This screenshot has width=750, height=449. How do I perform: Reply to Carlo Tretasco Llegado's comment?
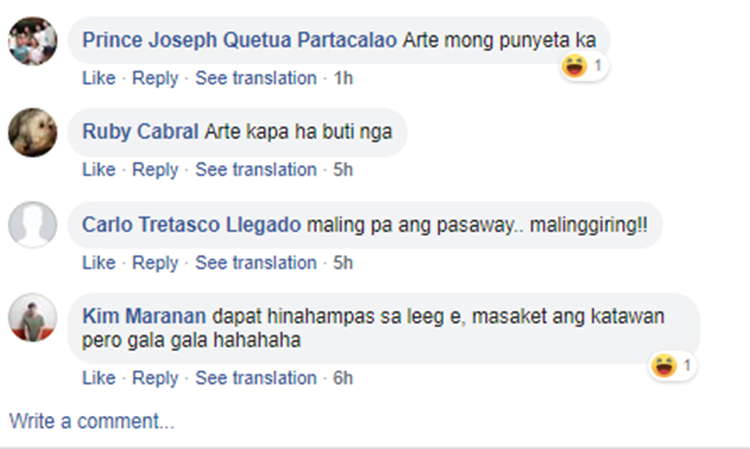[x=155, y=263]
